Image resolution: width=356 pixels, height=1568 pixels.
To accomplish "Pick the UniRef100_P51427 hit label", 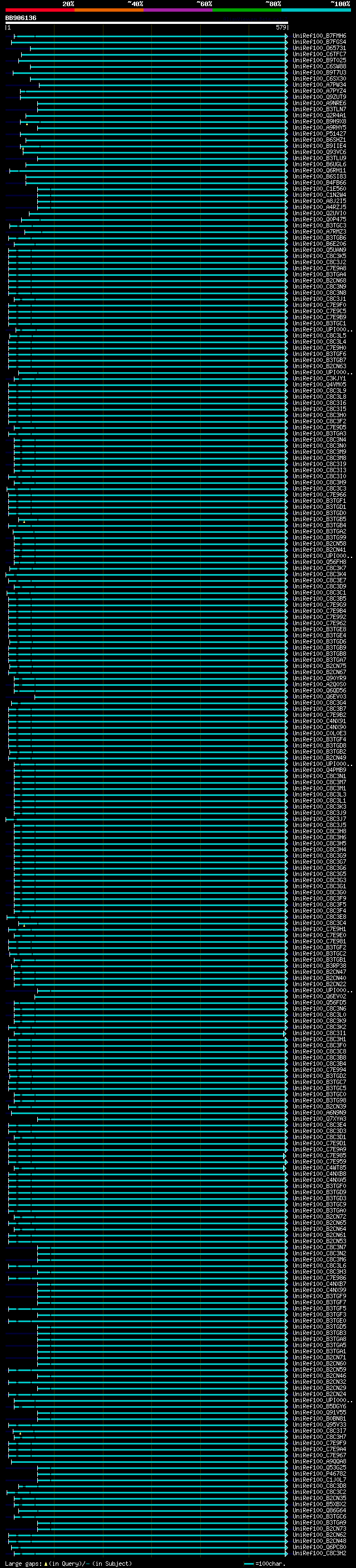I will (x=319, y=134).
